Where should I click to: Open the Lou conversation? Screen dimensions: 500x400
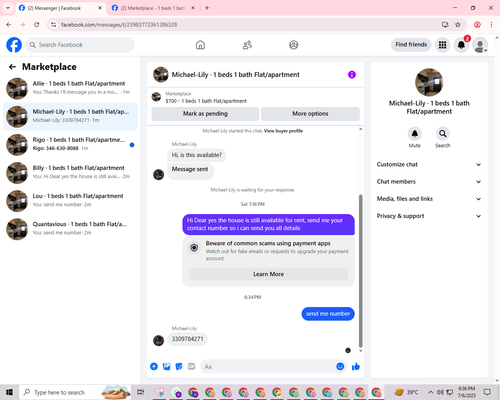pos(70,201)
